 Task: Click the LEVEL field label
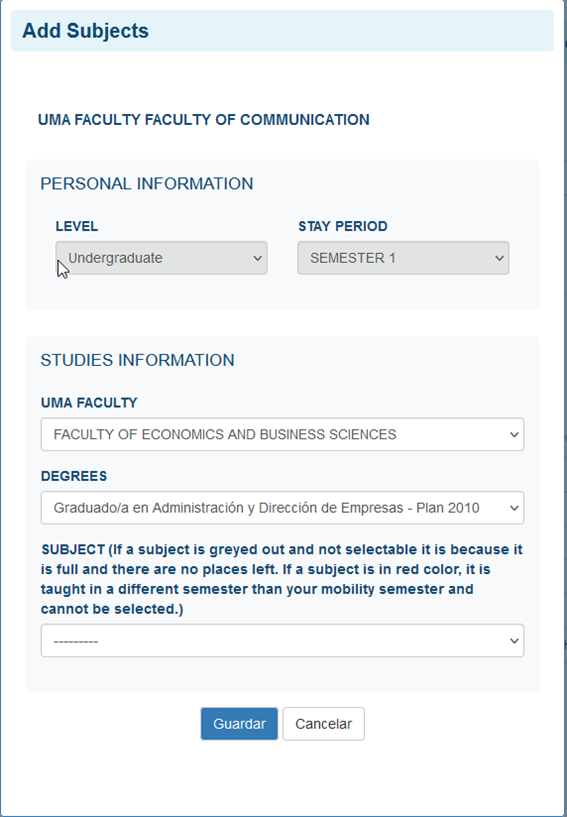coord(77,226)
